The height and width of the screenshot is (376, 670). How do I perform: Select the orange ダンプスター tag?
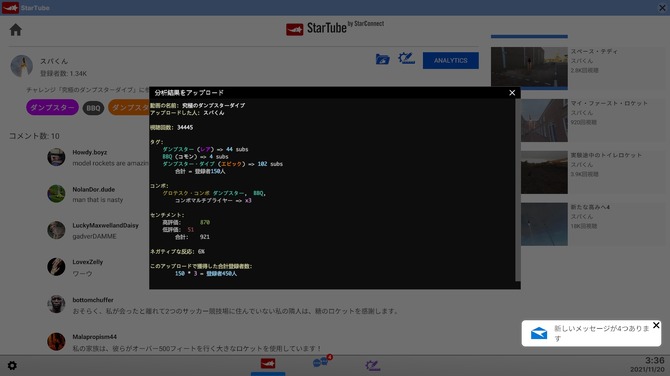click(x=129, y=107)
